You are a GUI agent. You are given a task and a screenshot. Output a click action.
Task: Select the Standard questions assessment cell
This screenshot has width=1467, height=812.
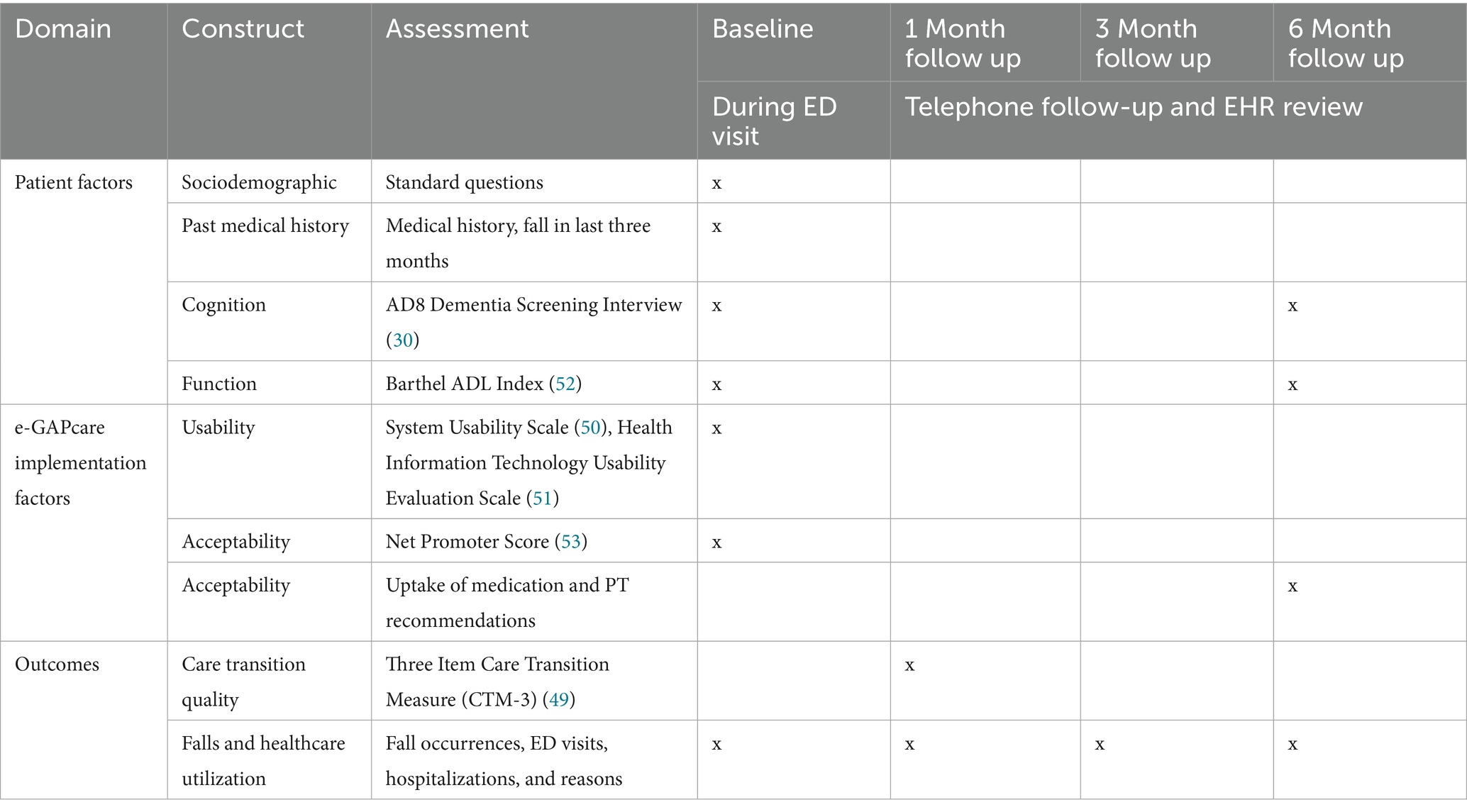[x=464, y=182]
